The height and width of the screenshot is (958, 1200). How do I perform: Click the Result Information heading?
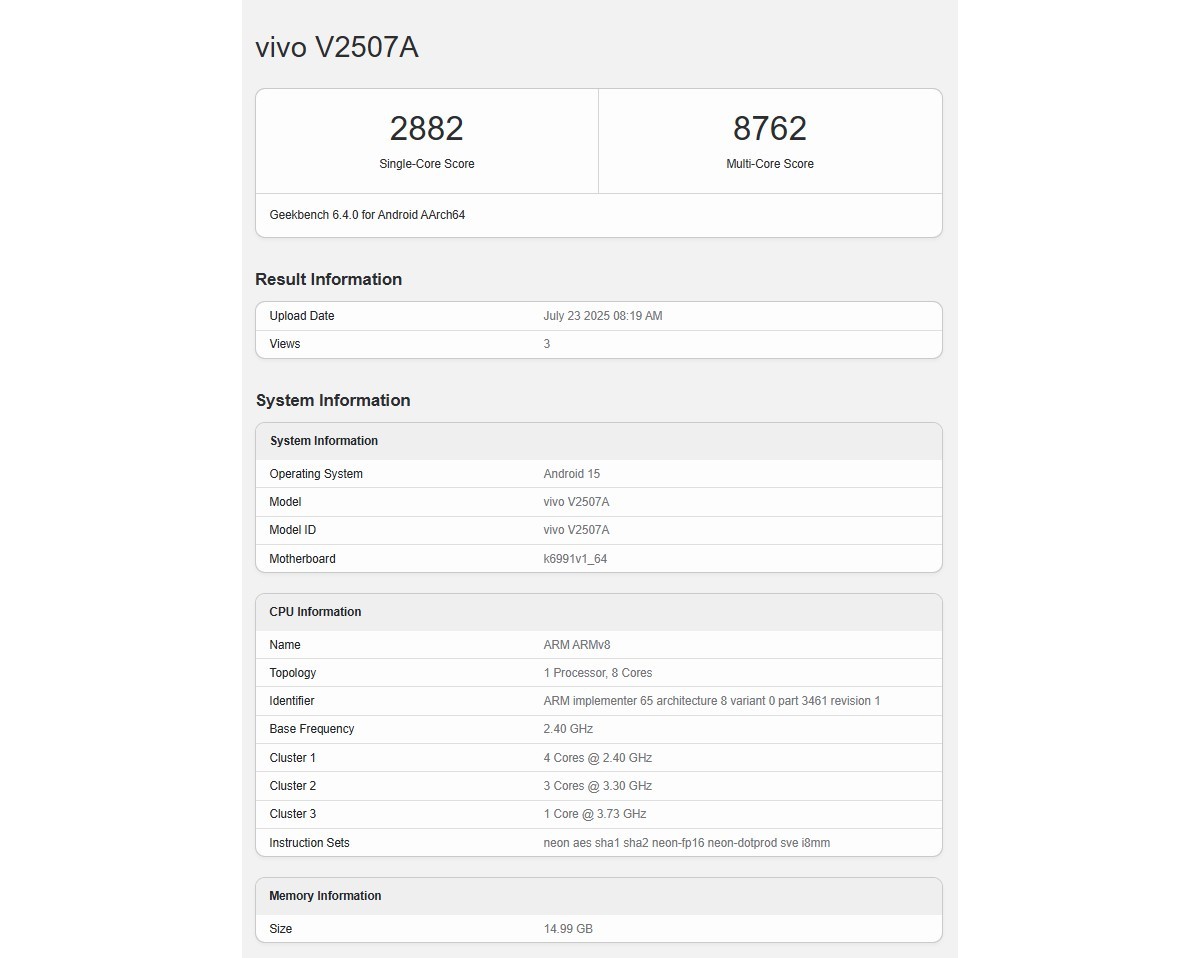tap(328, 280)
